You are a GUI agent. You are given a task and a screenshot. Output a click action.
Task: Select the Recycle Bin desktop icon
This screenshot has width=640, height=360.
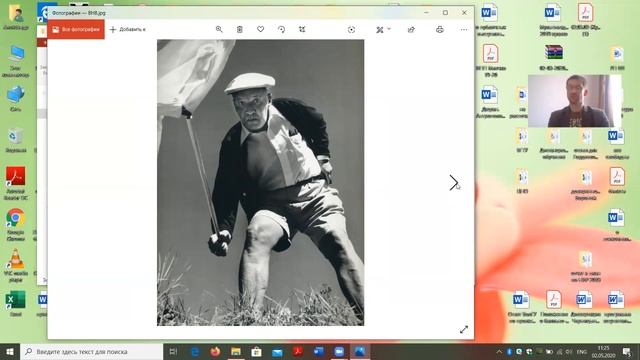click(16, 140)
